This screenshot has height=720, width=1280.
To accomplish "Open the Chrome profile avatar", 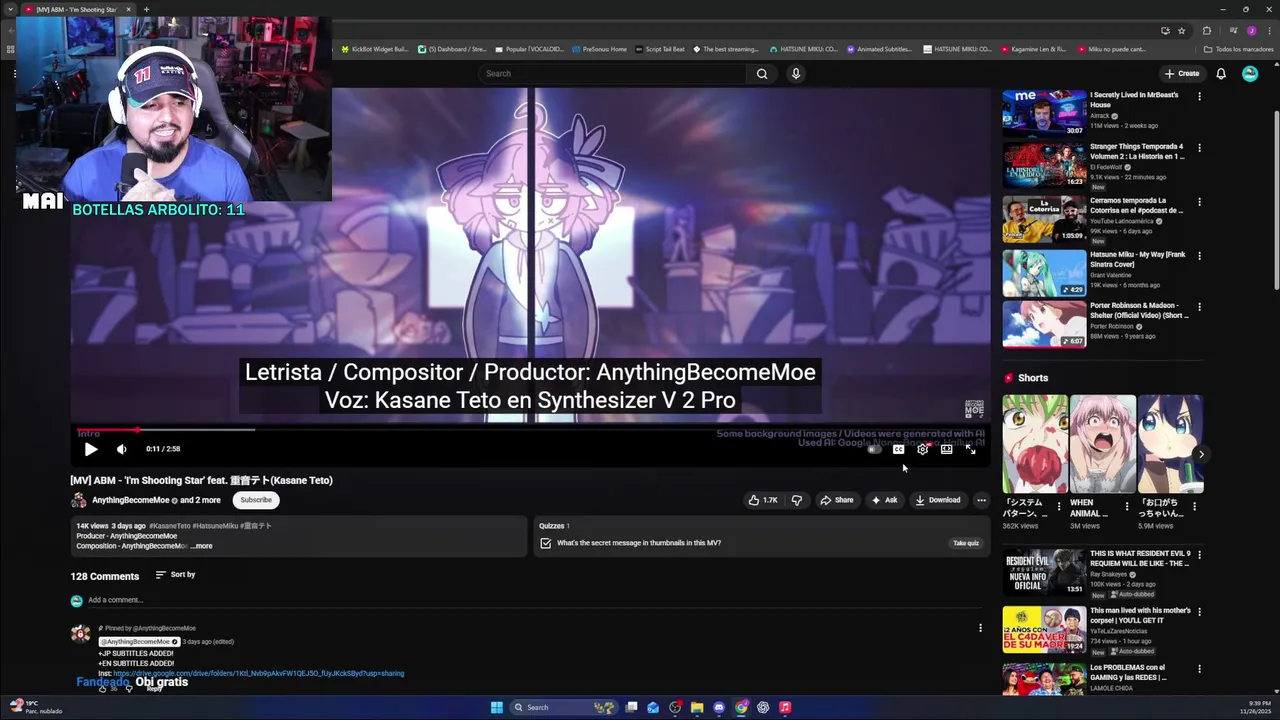I will 1250,31.
